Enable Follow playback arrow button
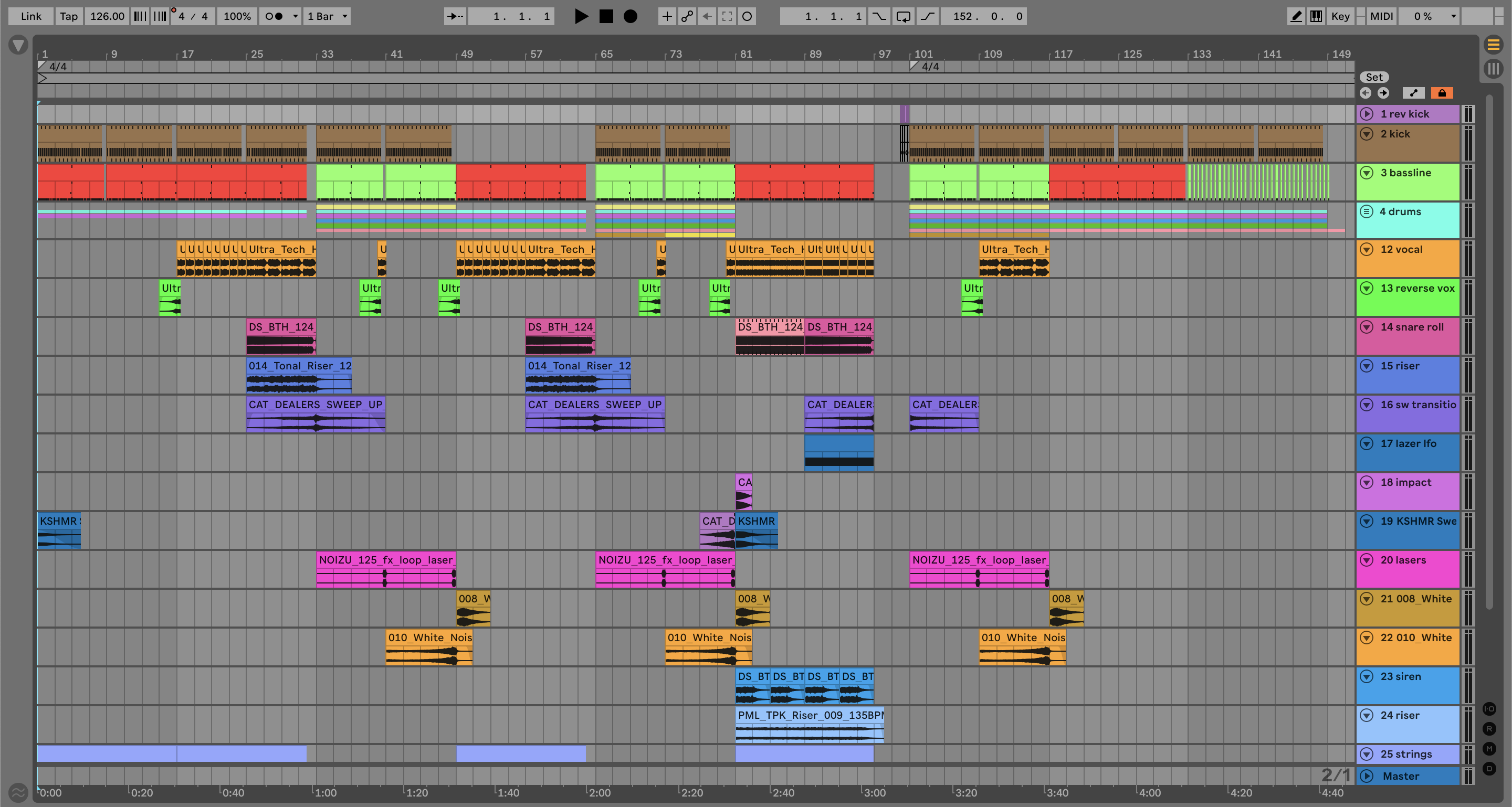The height and width of the screenshot is (807, 1512). (455, 16)
